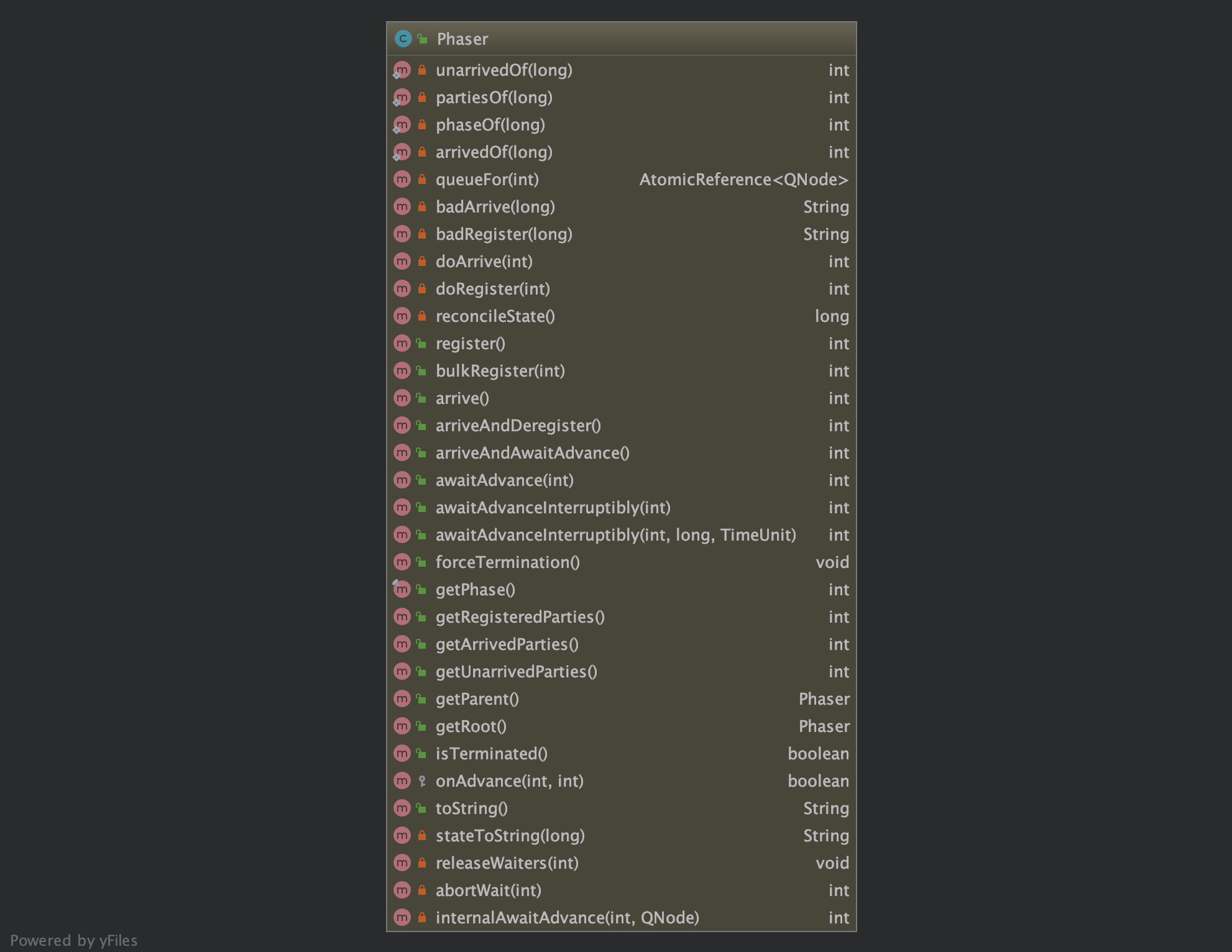Screen dimensions: 1232x952
Task: Toggle the green lock beside the Phaser header
Action: (421, 39)
